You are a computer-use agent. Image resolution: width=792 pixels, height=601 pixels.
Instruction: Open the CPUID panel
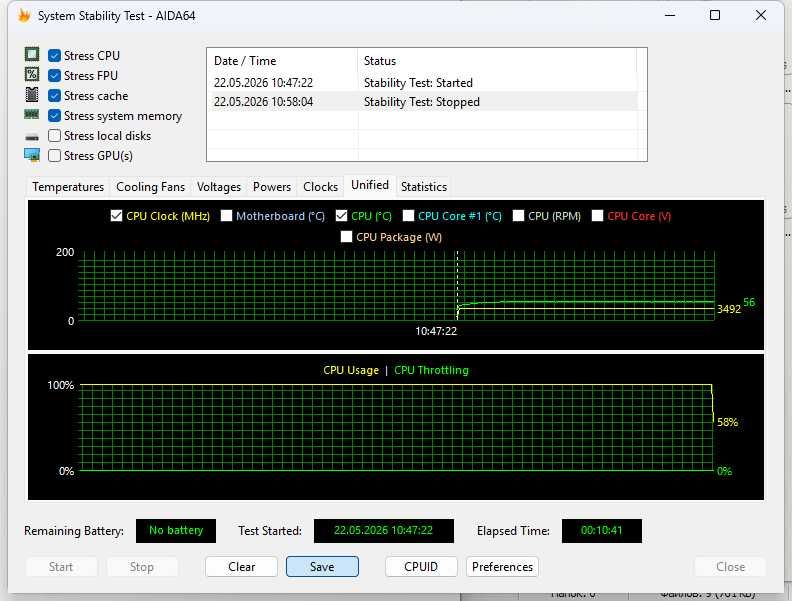421,567
